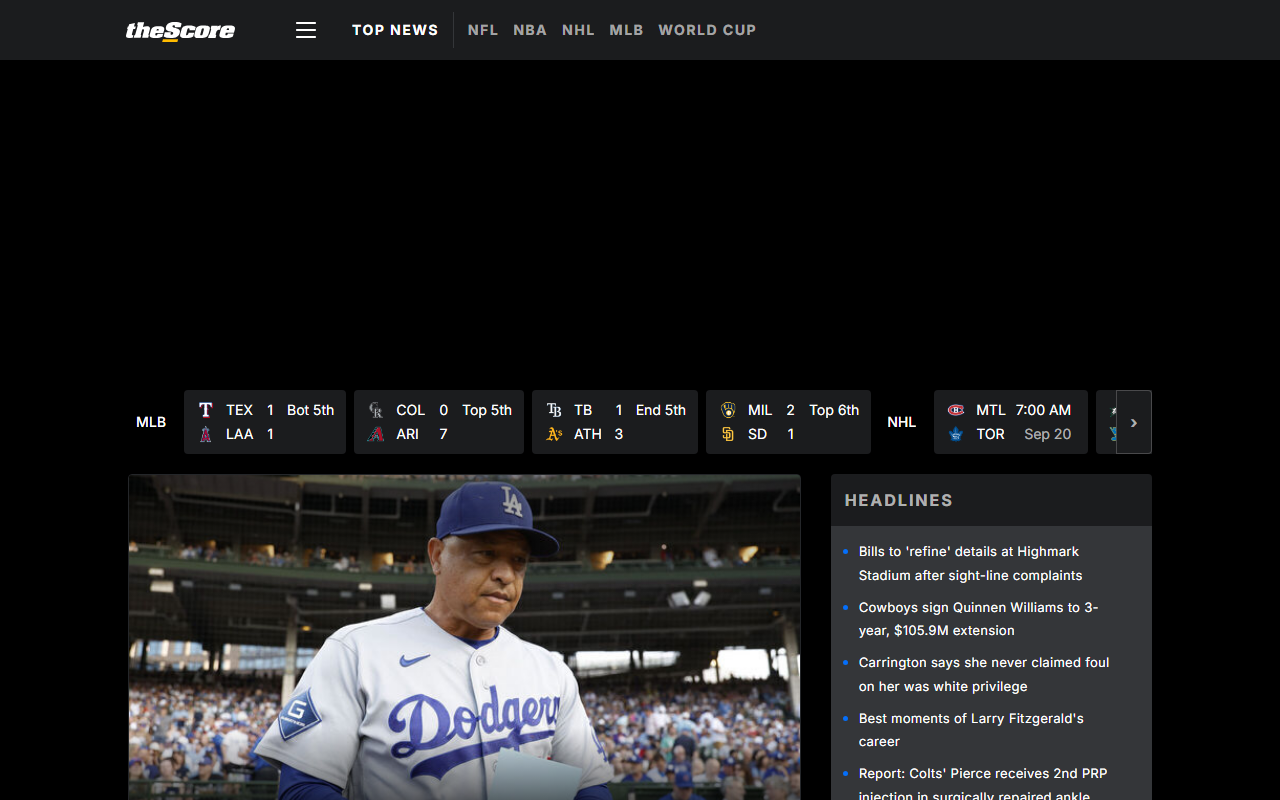The image size is (1280, 800).
Task: Select TOP NEWS tab
Action: [395, 30]
